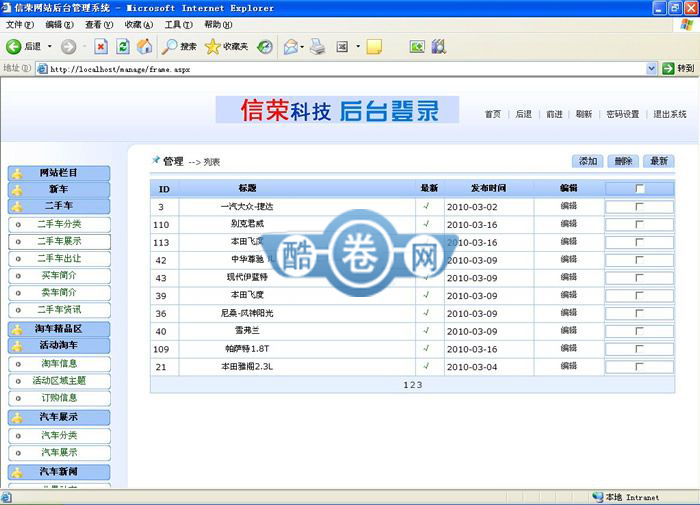Screen dimensions: 700x505
Task: Click the 密码设置 link
Action: click(623, 114)
